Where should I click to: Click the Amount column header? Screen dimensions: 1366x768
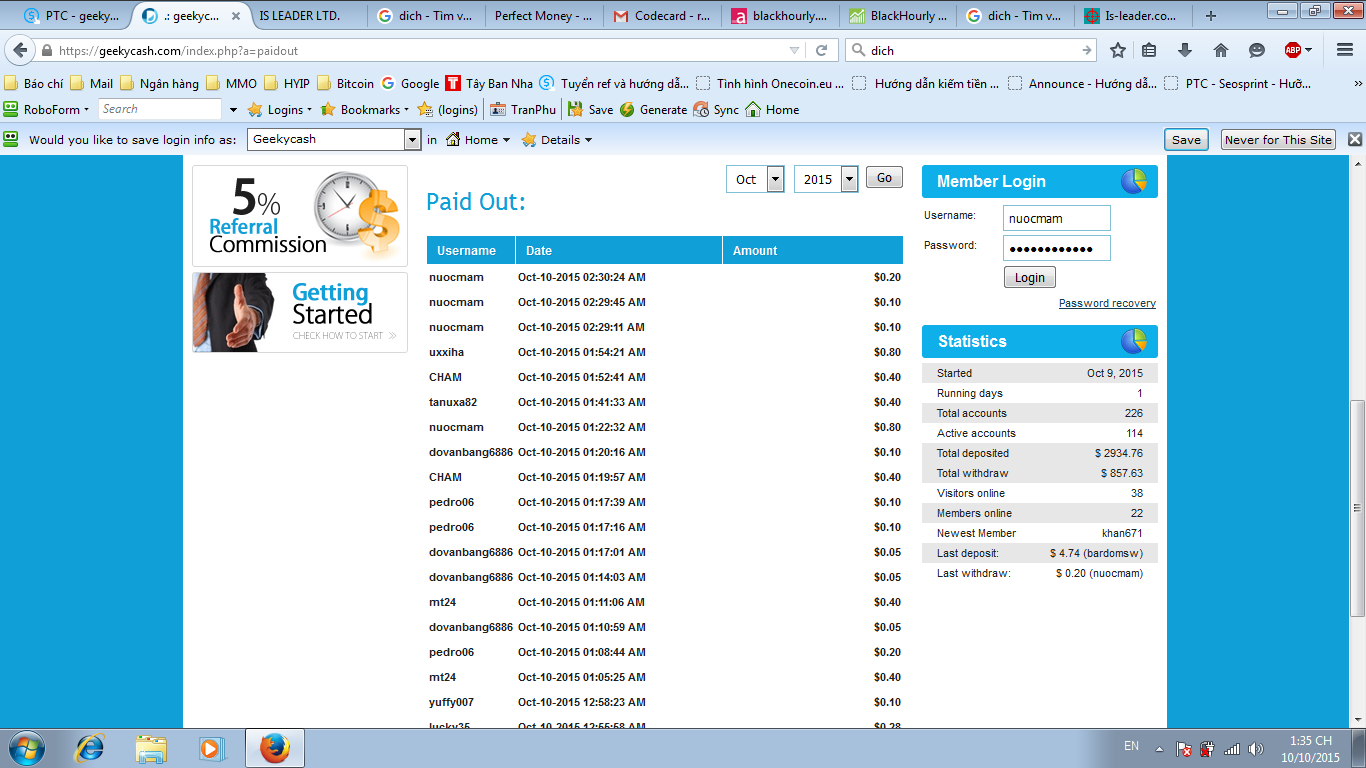point(813,251)
